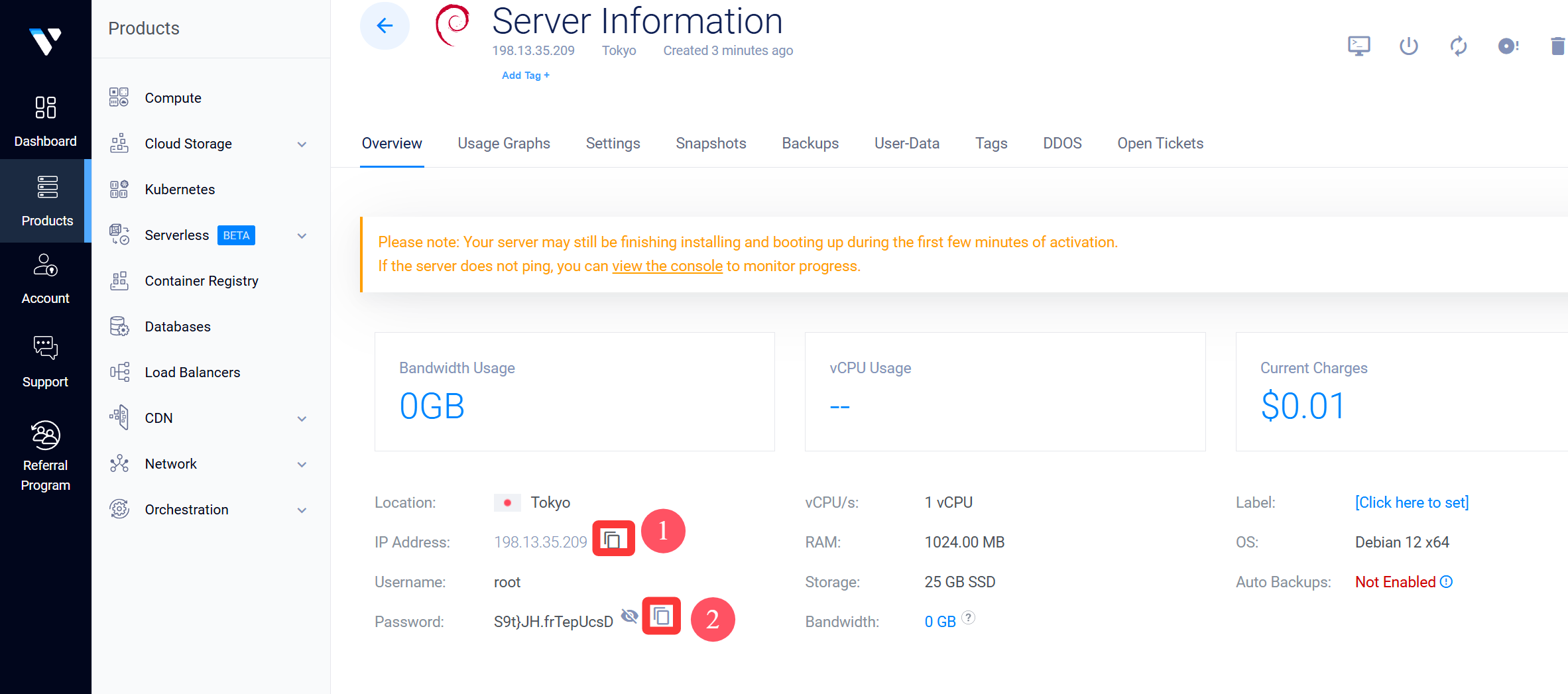Click the back arrow button

click(385, 26)
